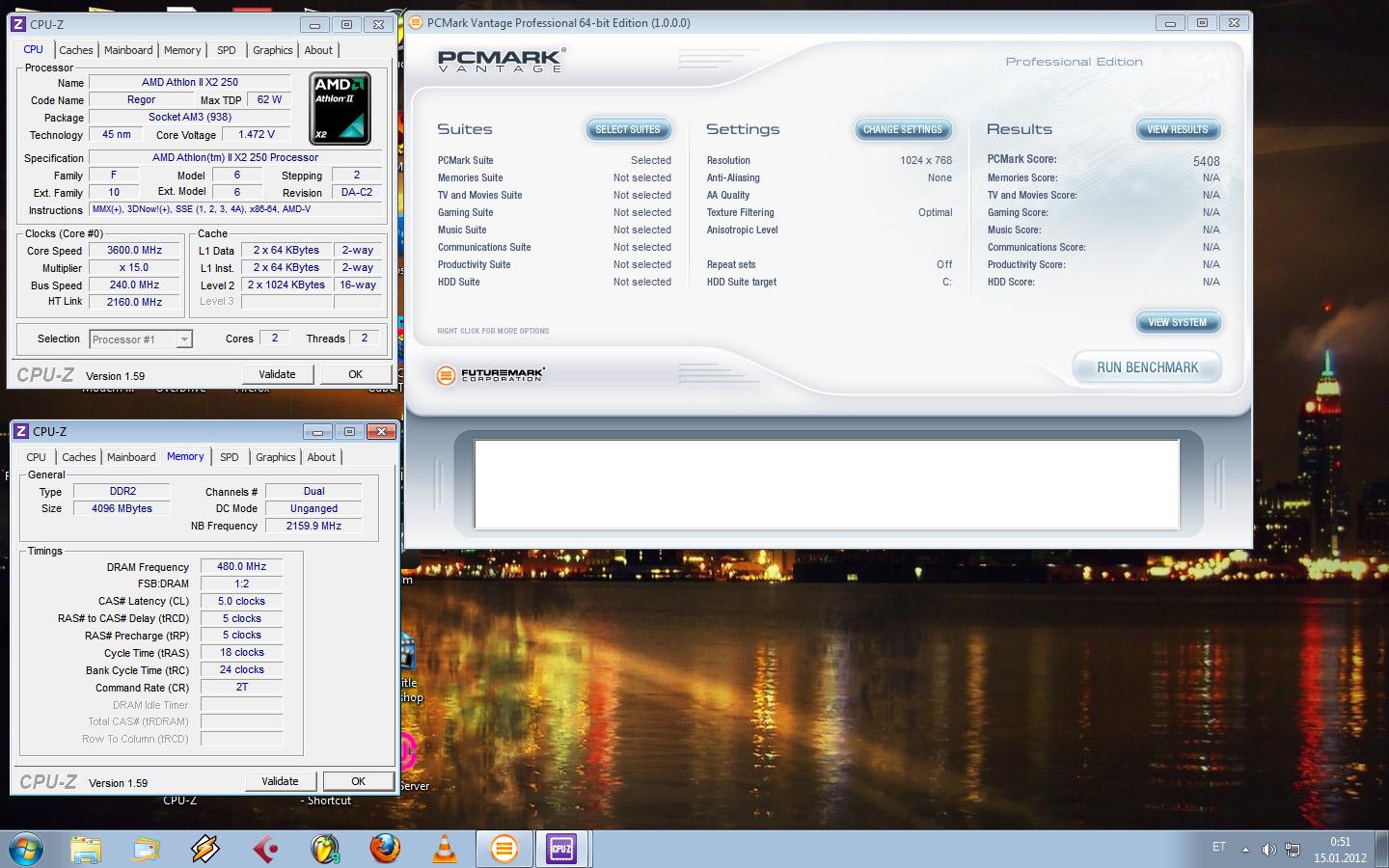Click the white PCMark output text box
This screenshot has height=868, width=1389.
(x=827, y=484)
